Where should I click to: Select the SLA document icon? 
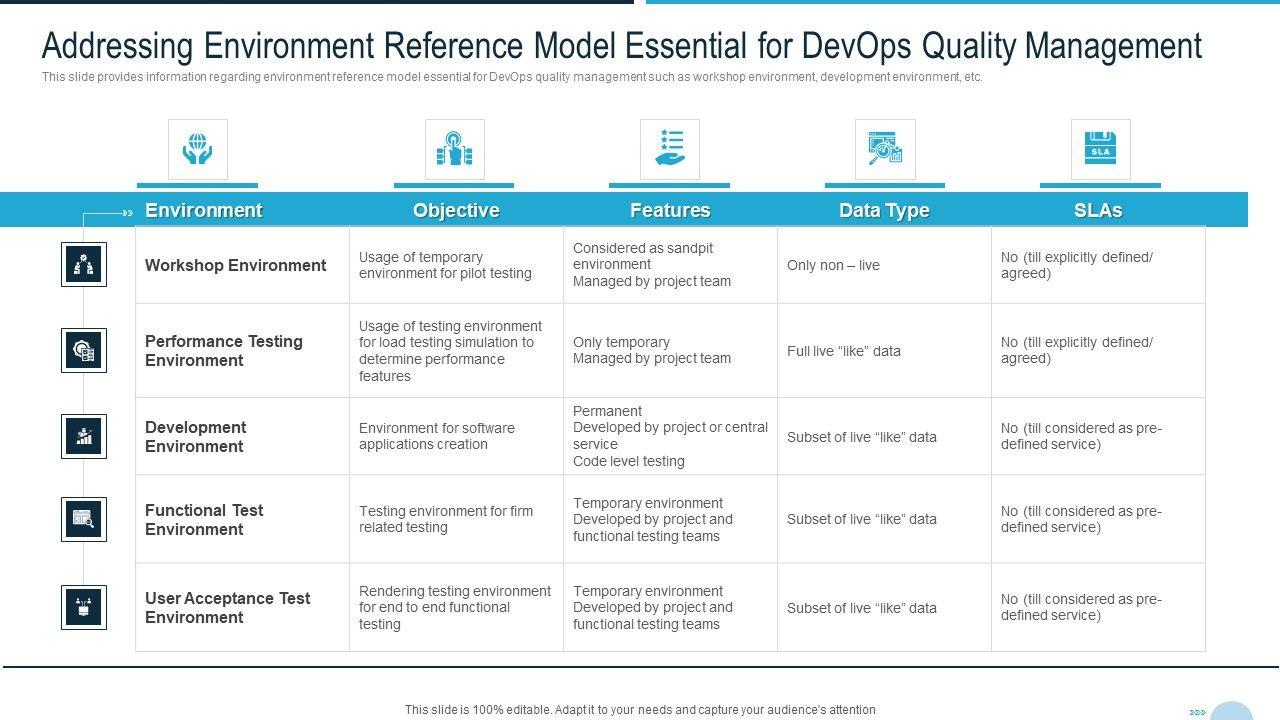click(1100, 150)
